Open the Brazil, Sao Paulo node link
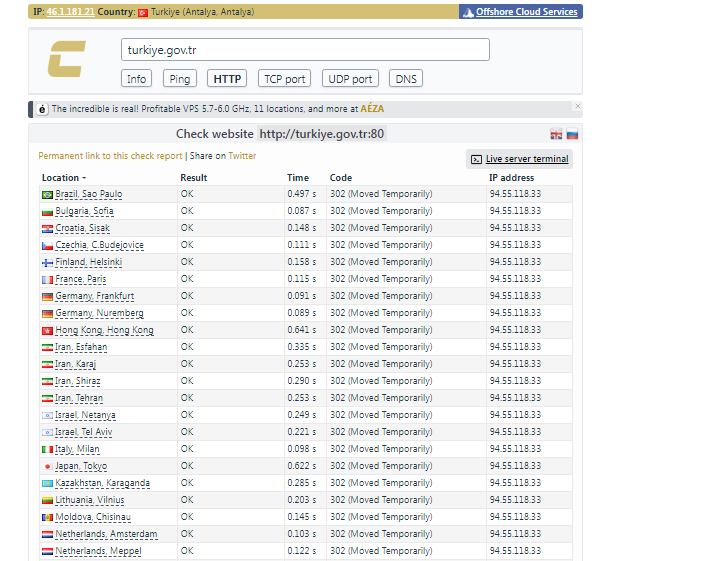The width and height of the screenshot is (705, 561). 89,194
